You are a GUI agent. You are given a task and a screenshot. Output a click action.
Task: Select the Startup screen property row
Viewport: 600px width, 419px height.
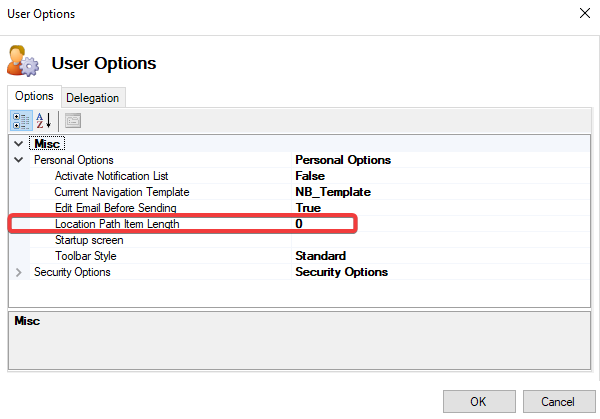pyautogui.click(x=89, y=240)
